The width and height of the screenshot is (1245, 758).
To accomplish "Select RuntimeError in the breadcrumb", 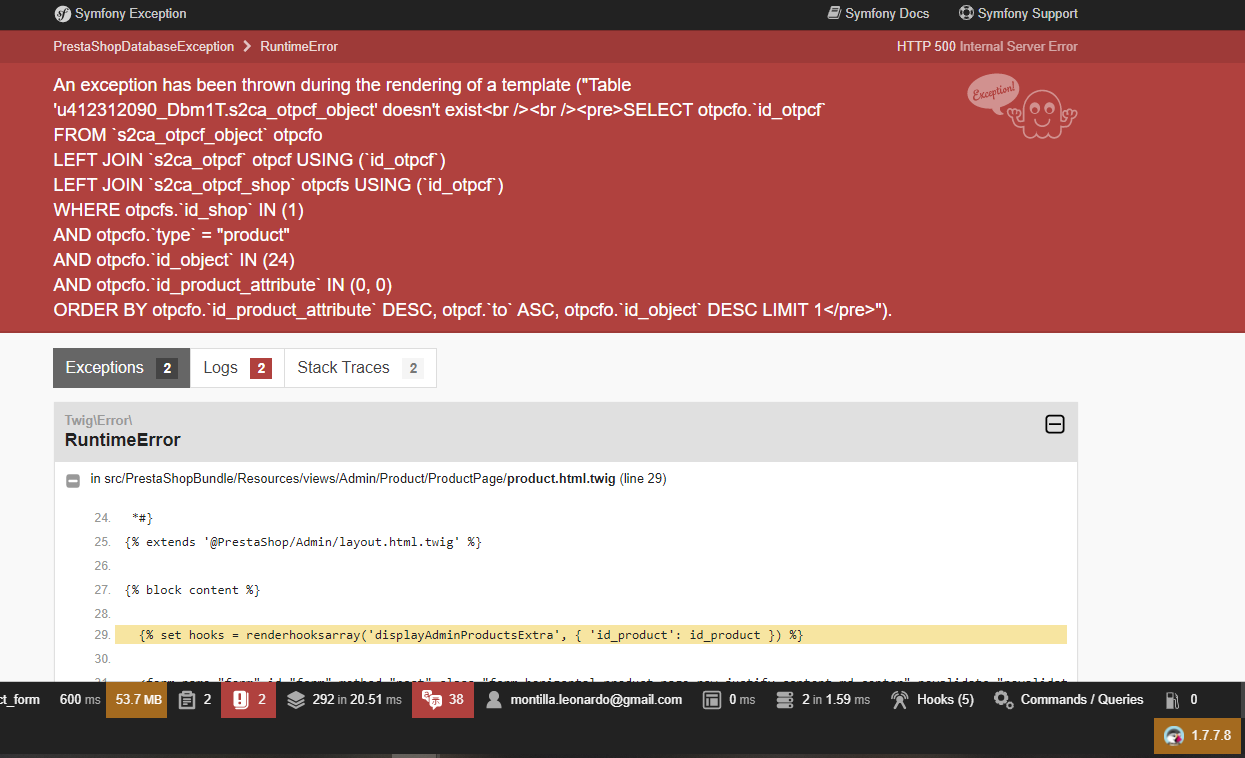I will [299, 47].
